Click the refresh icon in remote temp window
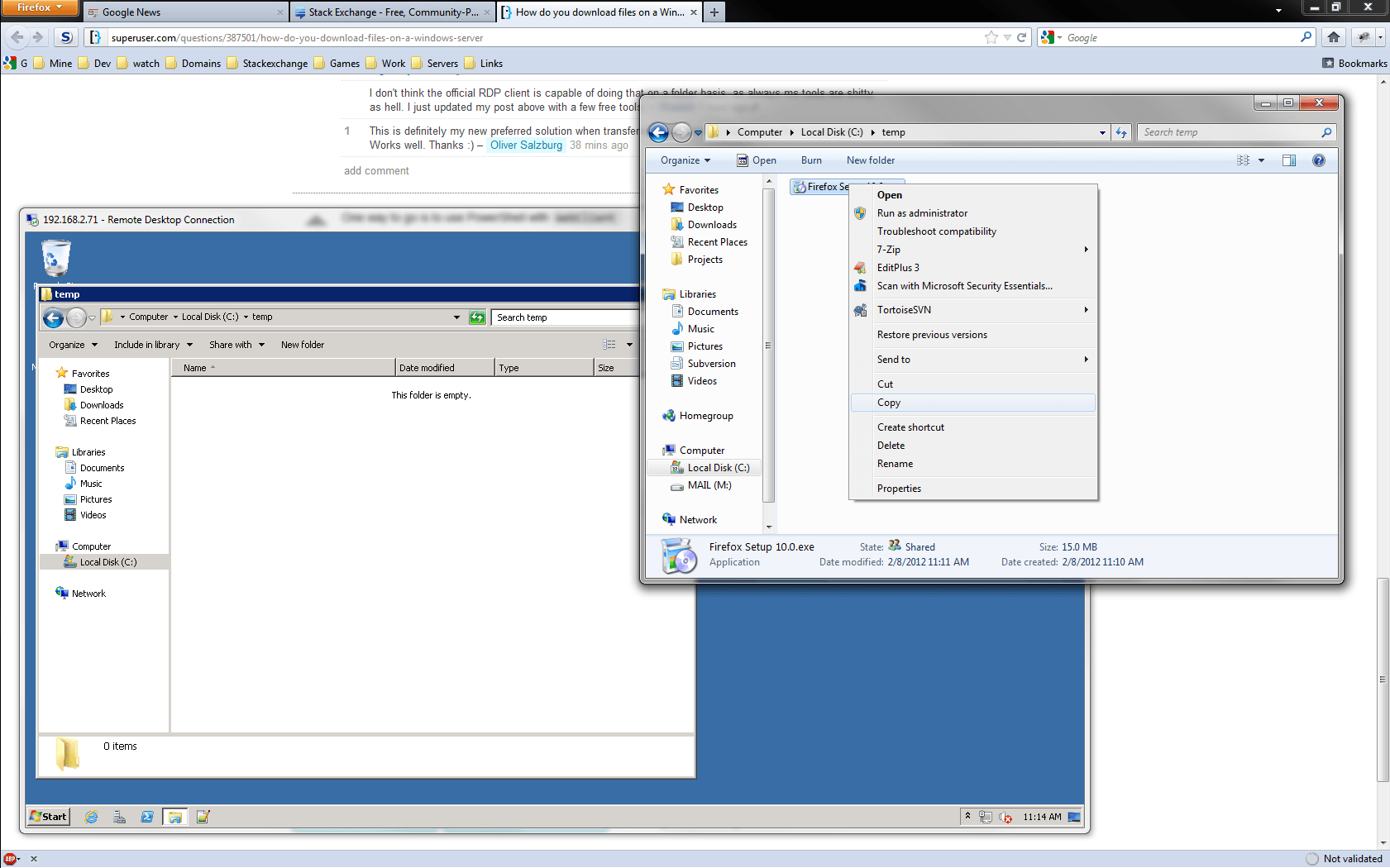 click(x=477, y=317)
